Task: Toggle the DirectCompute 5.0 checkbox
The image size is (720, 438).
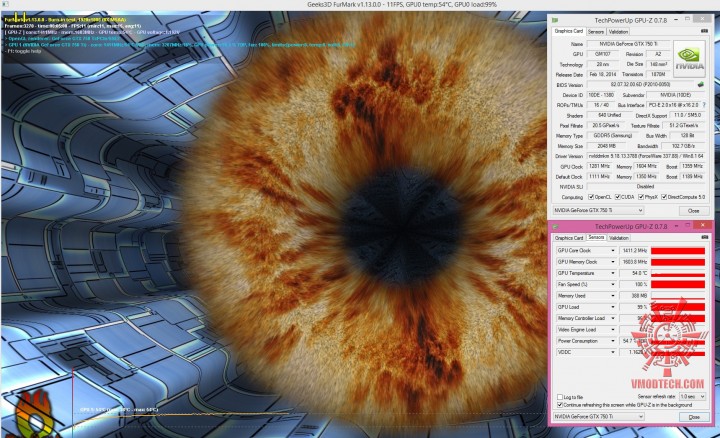Action: (664, 197)
